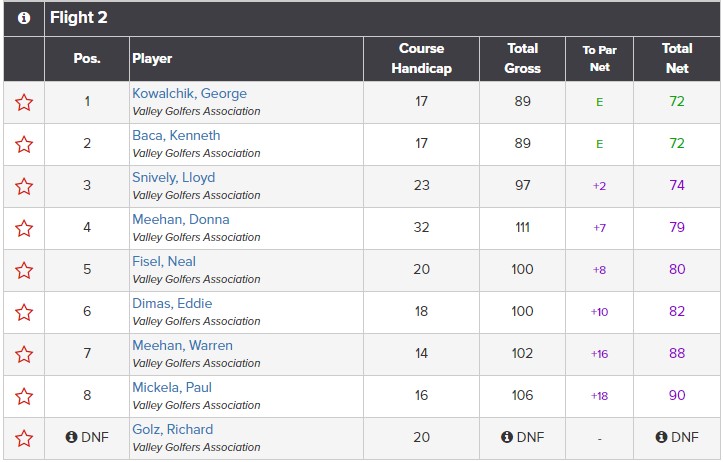Star Lloyd Snively's row
Image resolution: width=723 pixels, height=462 pixels.
tap(24, 186)
